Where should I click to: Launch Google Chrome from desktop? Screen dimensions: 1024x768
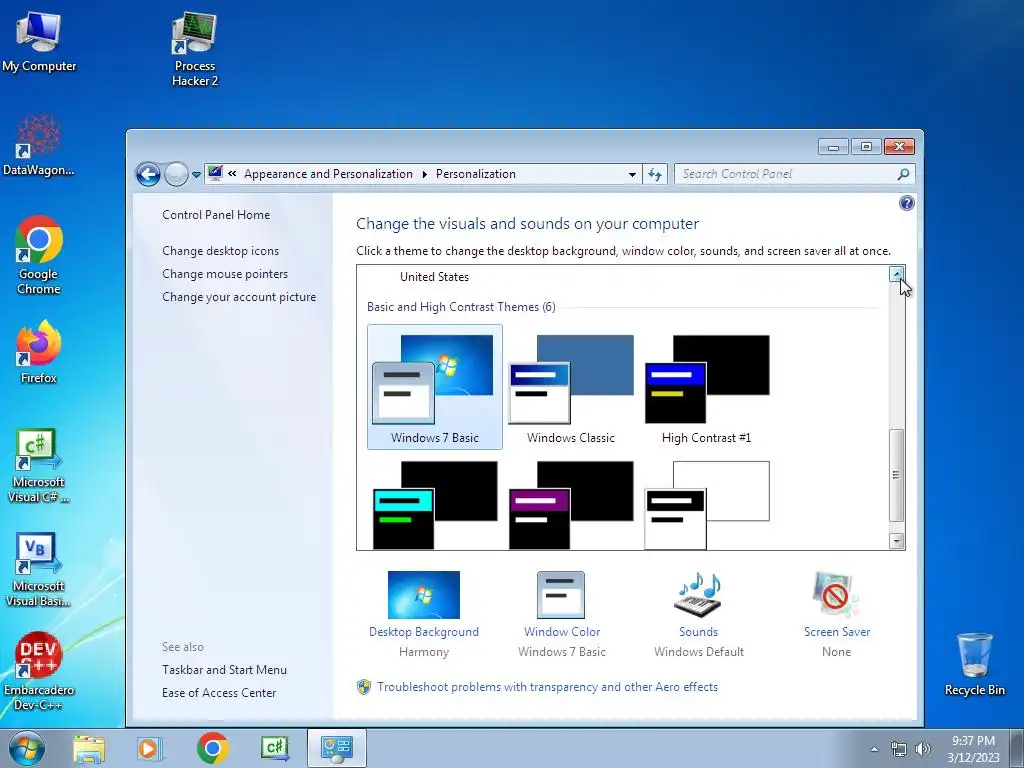39,255
